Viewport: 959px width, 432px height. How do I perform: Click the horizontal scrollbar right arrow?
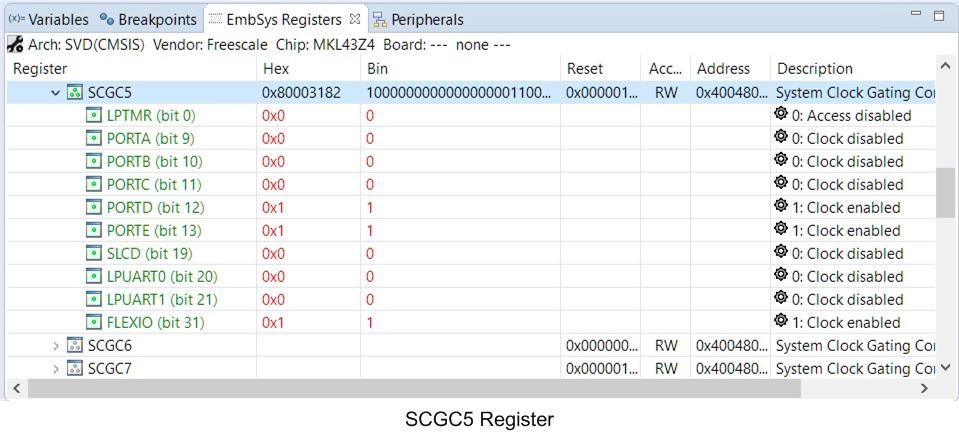(924, 388)
